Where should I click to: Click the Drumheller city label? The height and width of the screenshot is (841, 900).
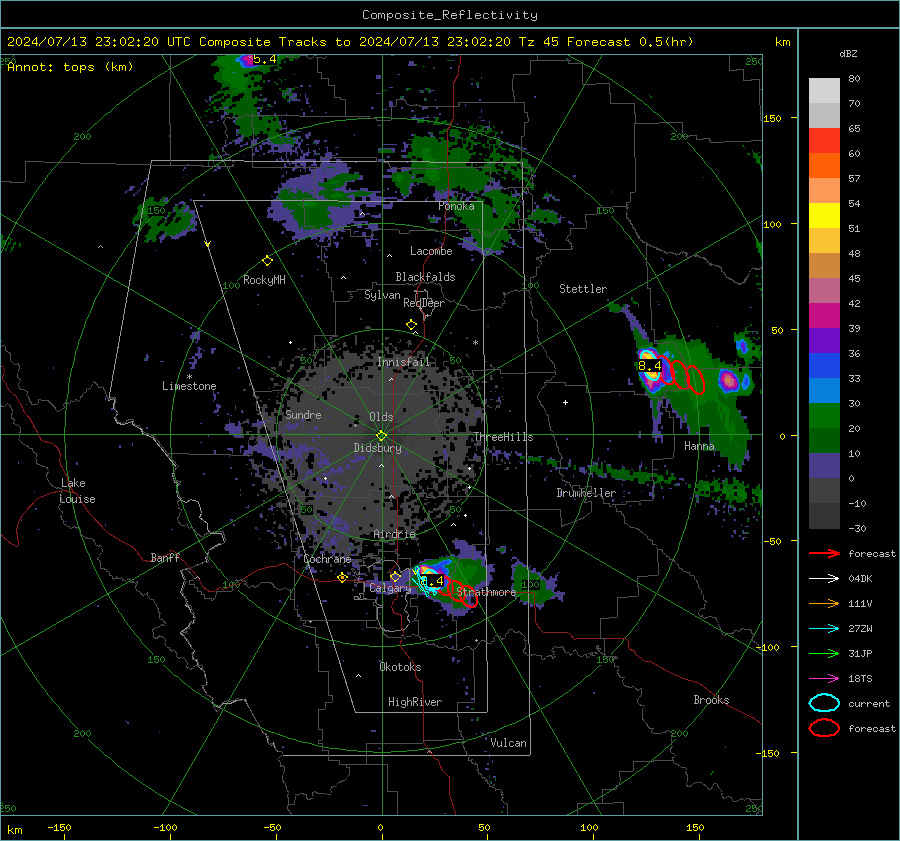click(x=586, y=493)
